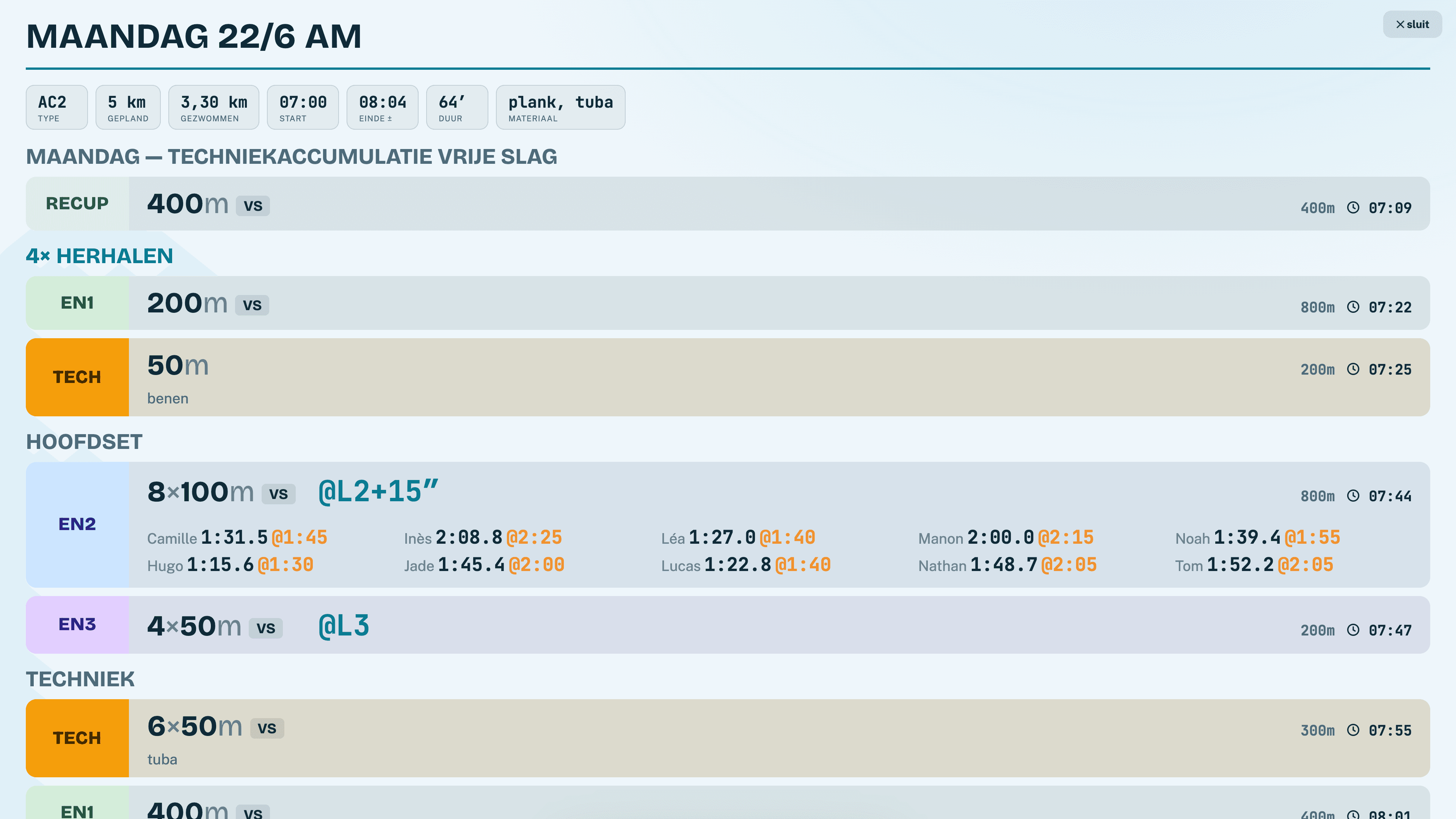Click the 4× HERHALEN repeat heading

point(99,256)
